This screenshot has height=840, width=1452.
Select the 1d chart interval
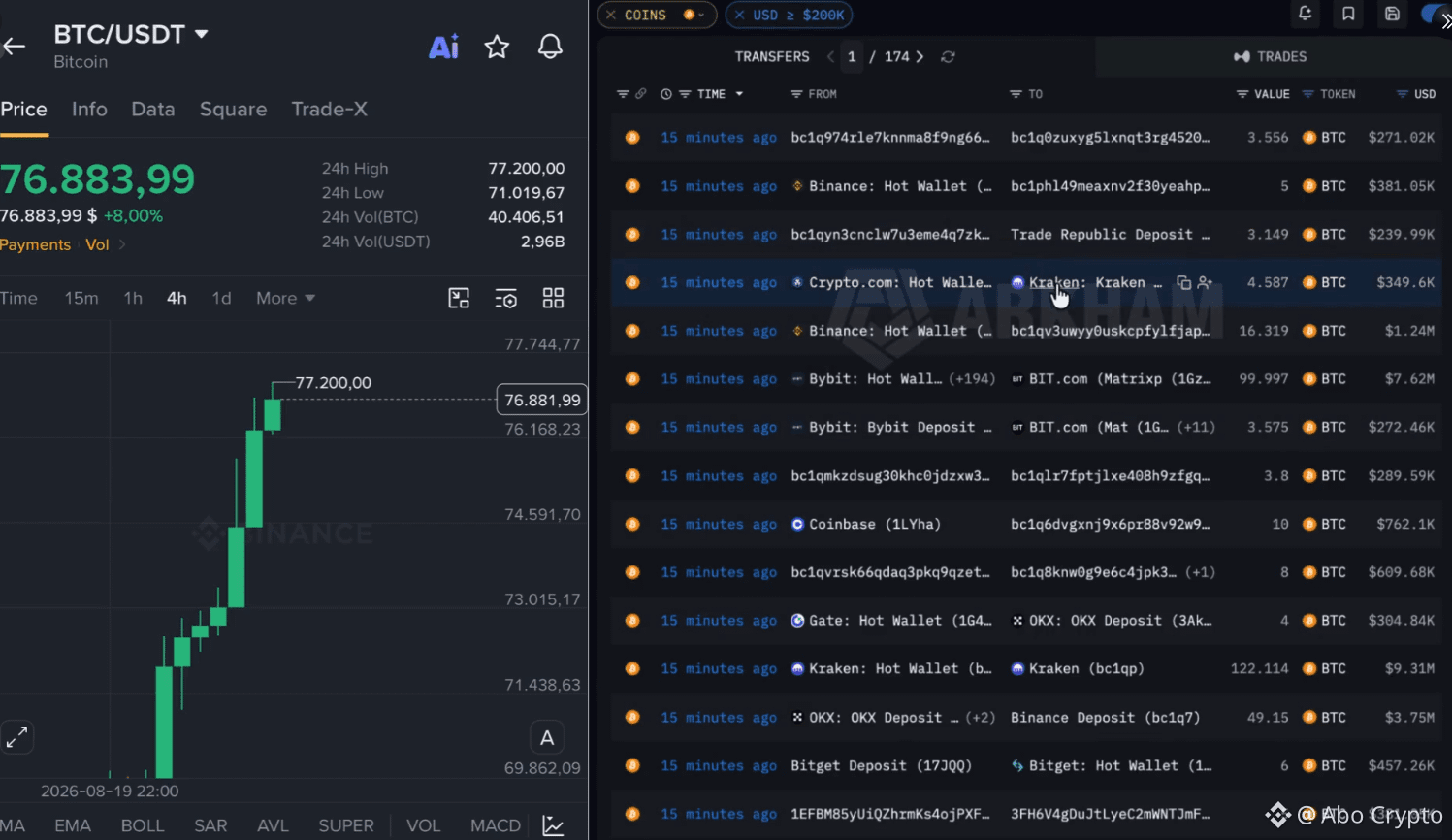[x=221, y=298]
